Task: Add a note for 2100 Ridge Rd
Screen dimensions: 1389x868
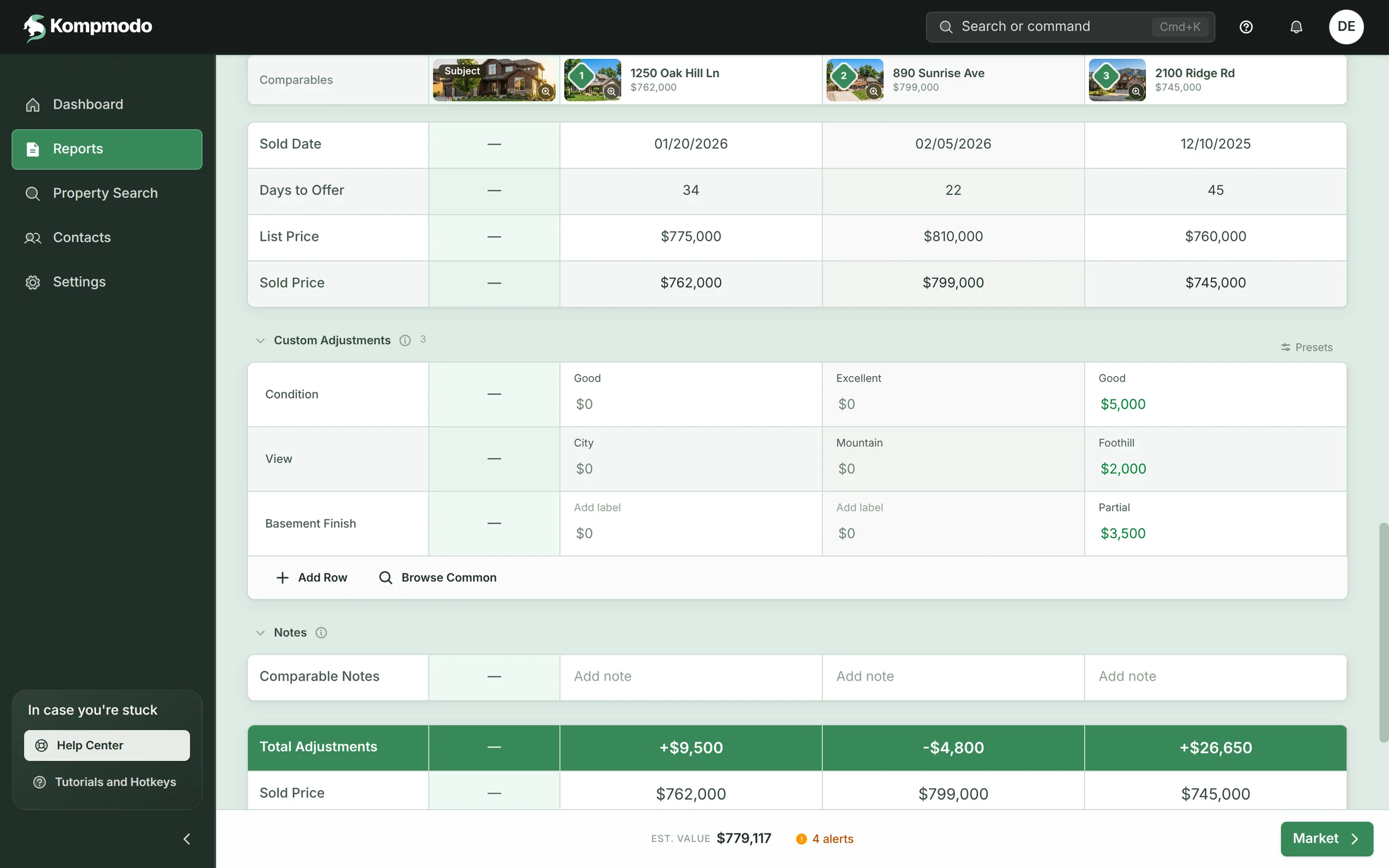Action: pyautogui.click(x=1215, y=677)
